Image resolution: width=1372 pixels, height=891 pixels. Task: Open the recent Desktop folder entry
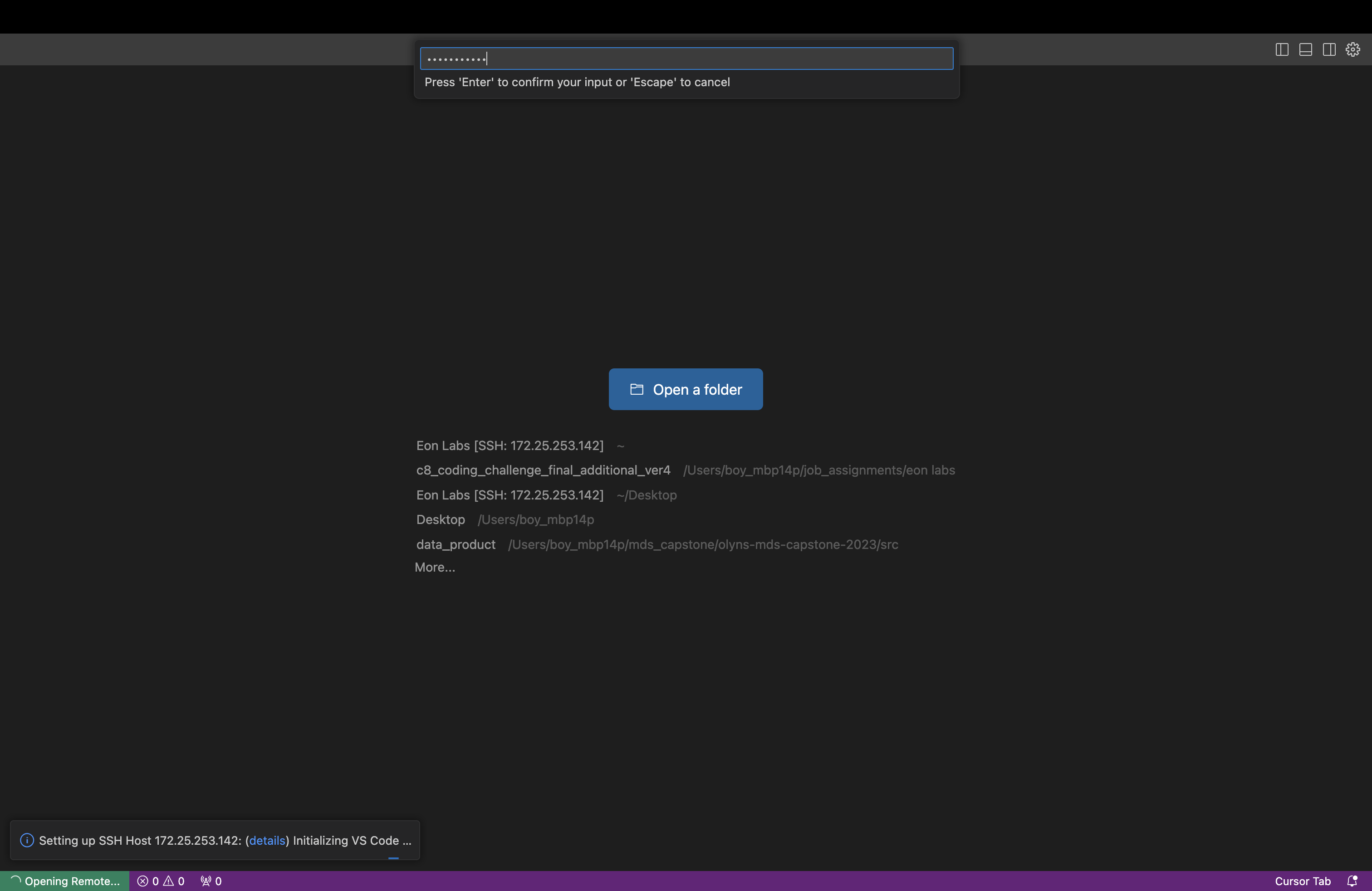(x=441, y=520)
